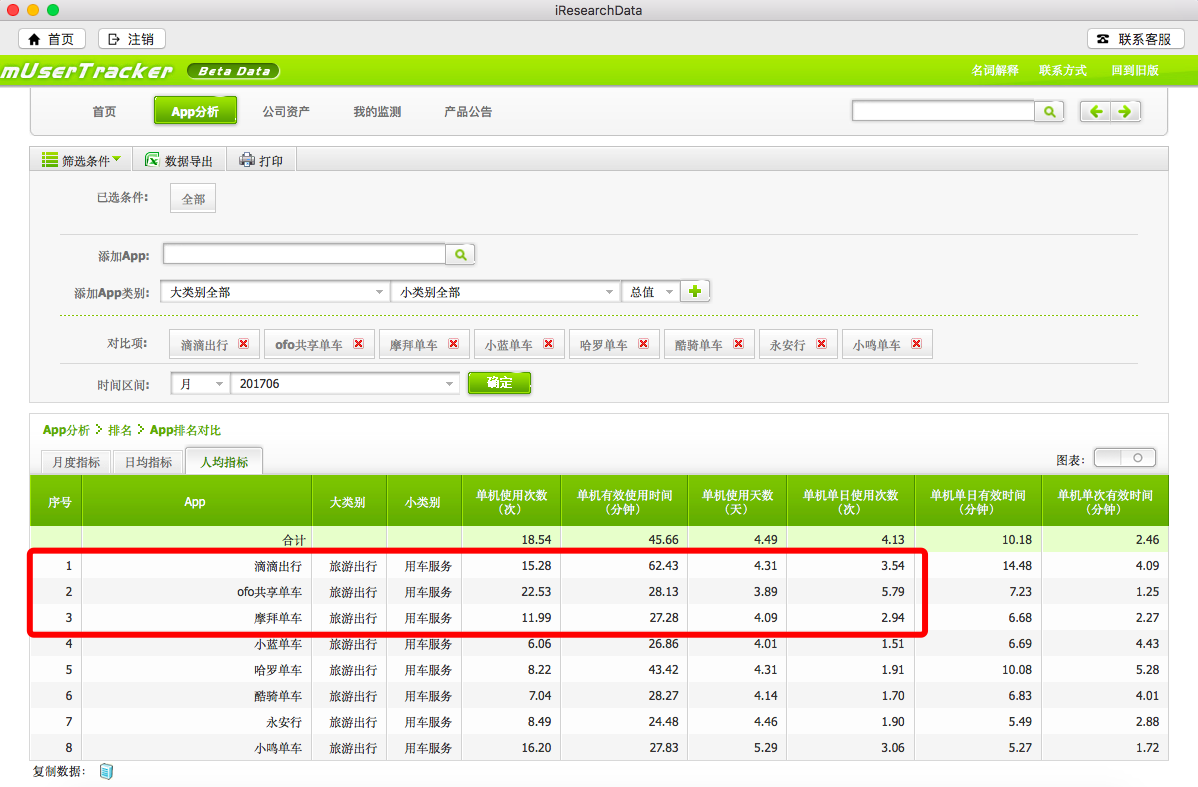
Task: Open the 月 time unit dropdown
Action: tap(200, 384)
